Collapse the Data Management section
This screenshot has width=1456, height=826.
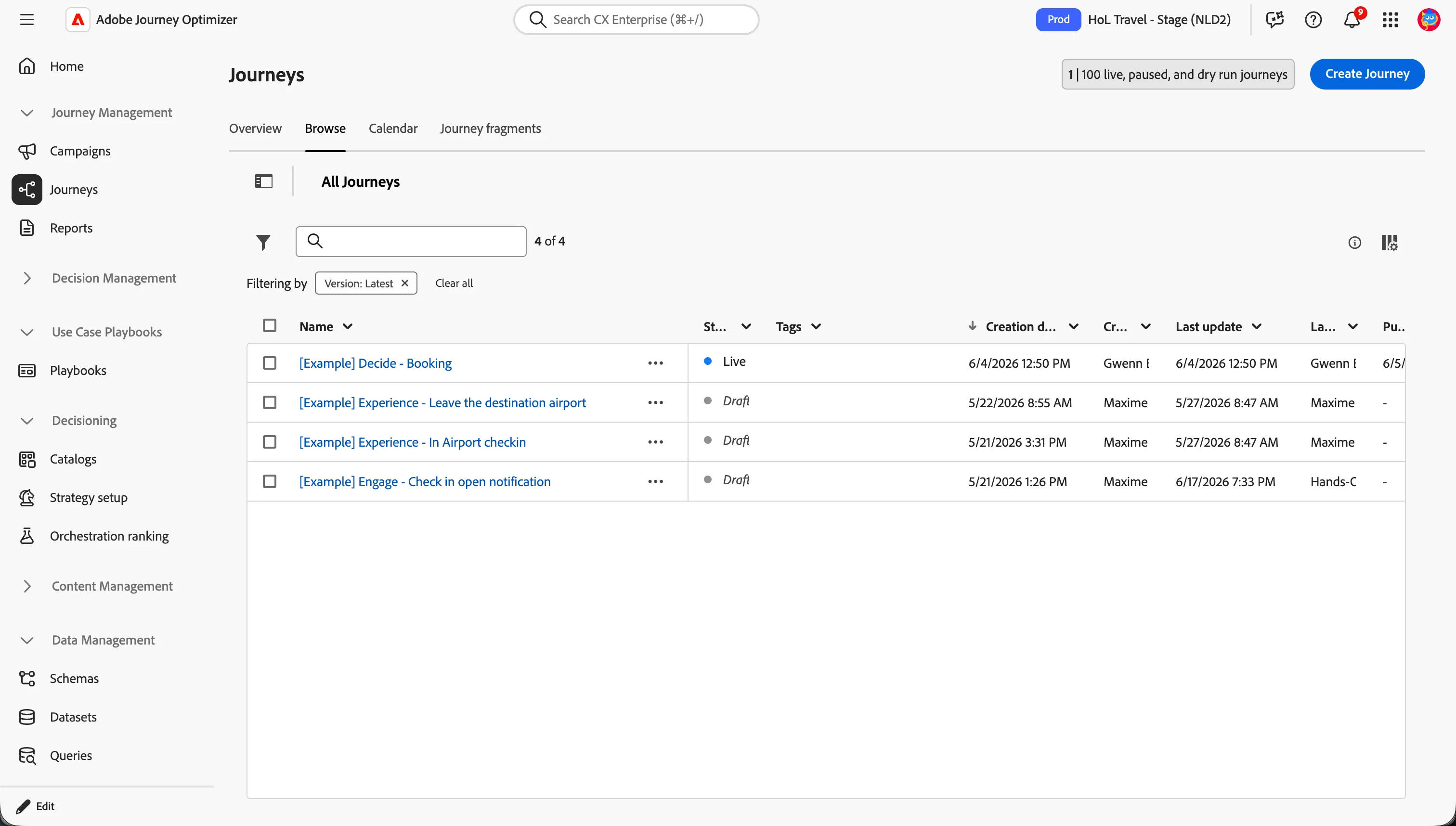coord(26,641)
